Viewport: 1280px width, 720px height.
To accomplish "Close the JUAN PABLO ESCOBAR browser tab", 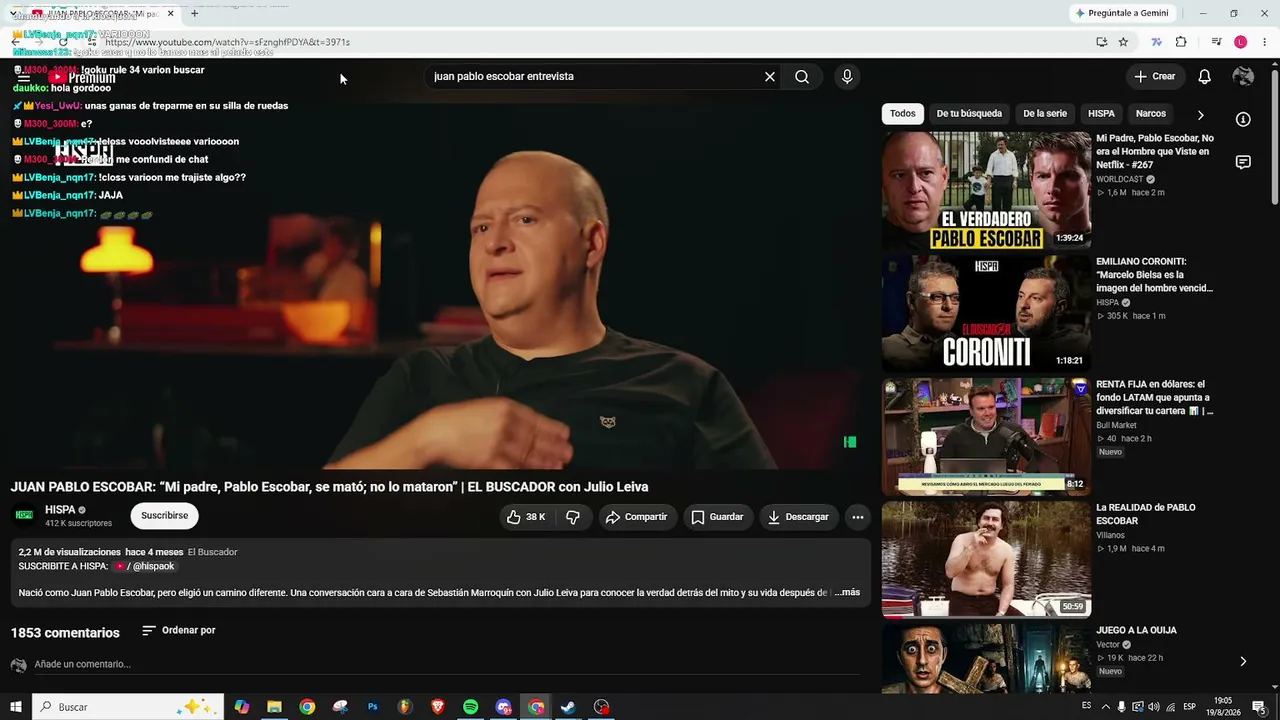I will (171, 14).
